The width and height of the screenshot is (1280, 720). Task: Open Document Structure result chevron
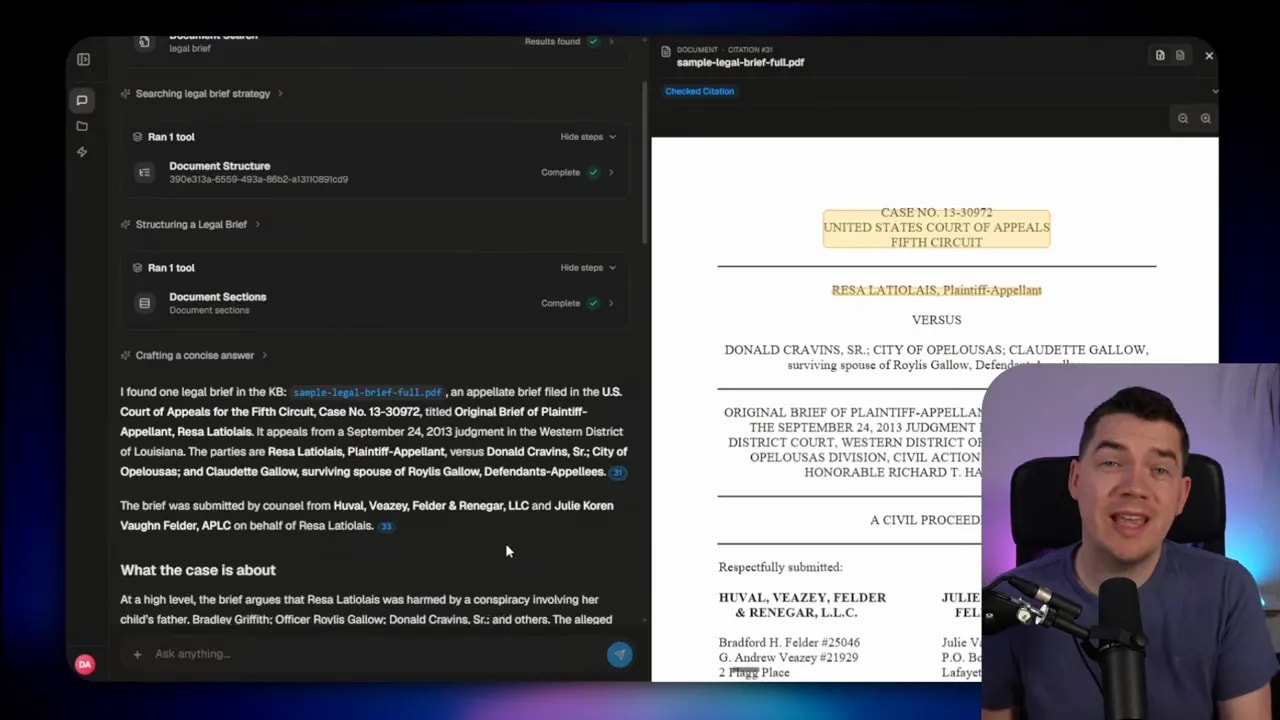click(612, 172)
